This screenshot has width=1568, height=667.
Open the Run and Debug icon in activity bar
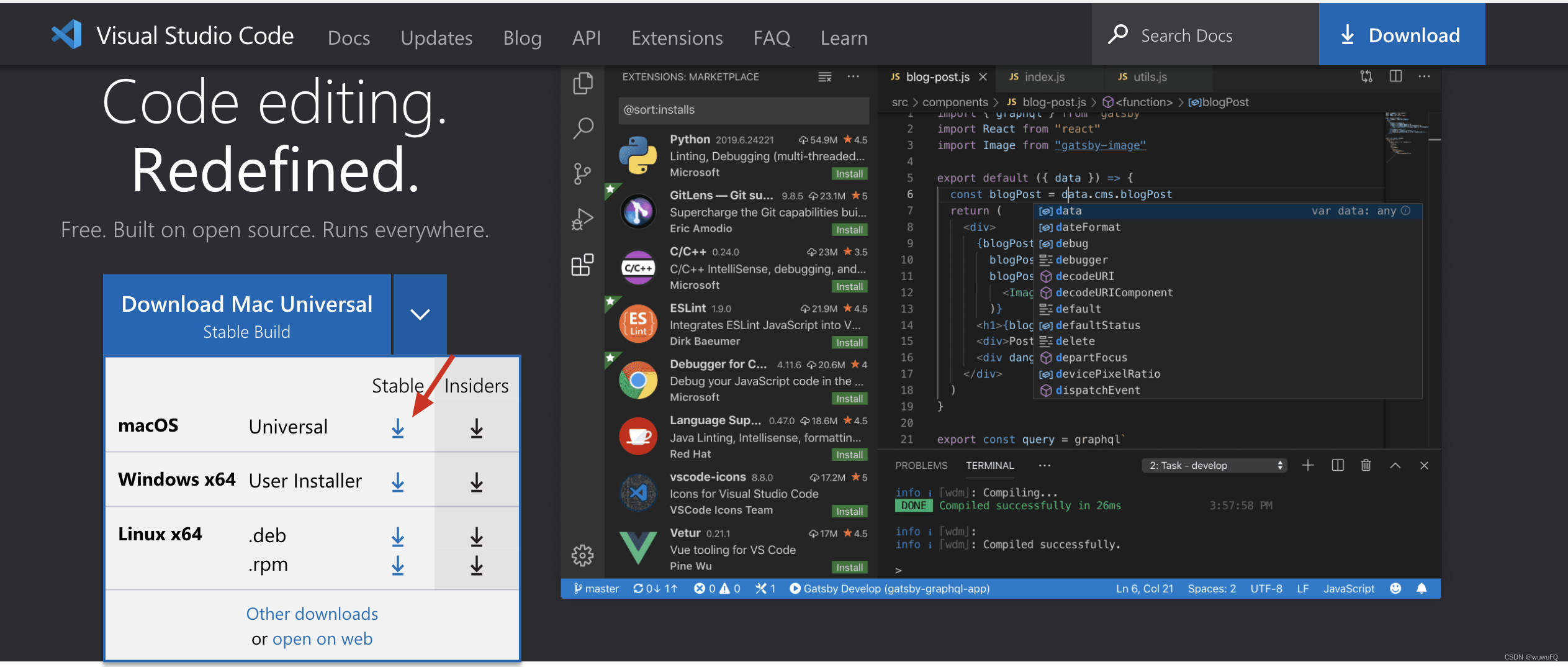(583, 219)
